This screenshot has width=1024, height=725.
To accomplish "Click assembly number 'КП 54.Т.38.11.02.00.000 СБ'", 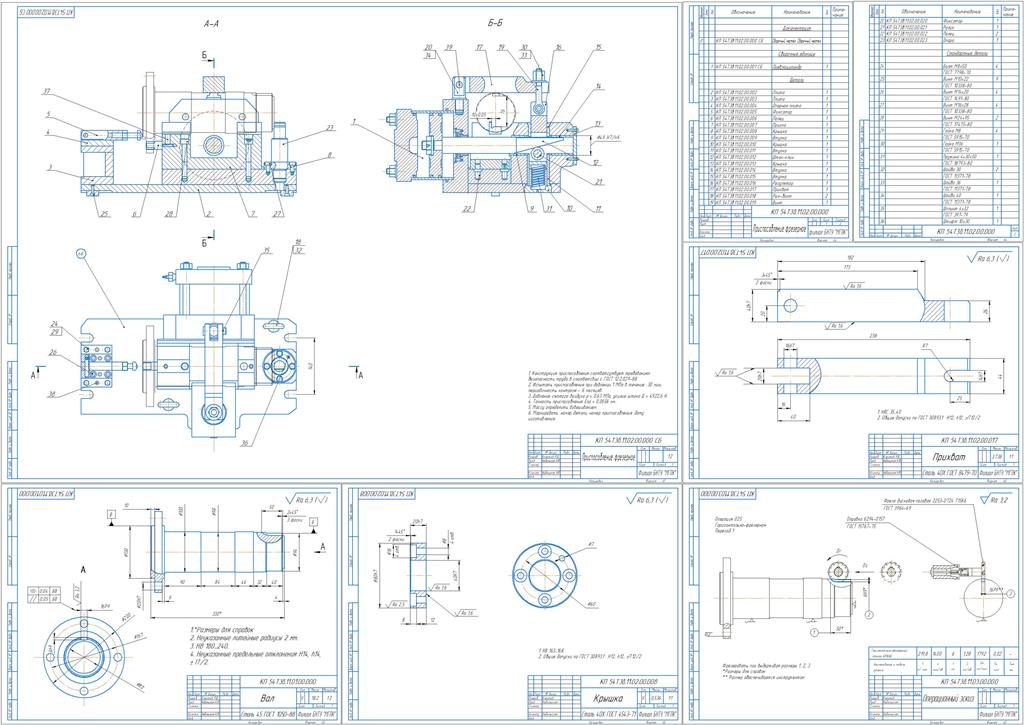I will (x=629, y=440).
